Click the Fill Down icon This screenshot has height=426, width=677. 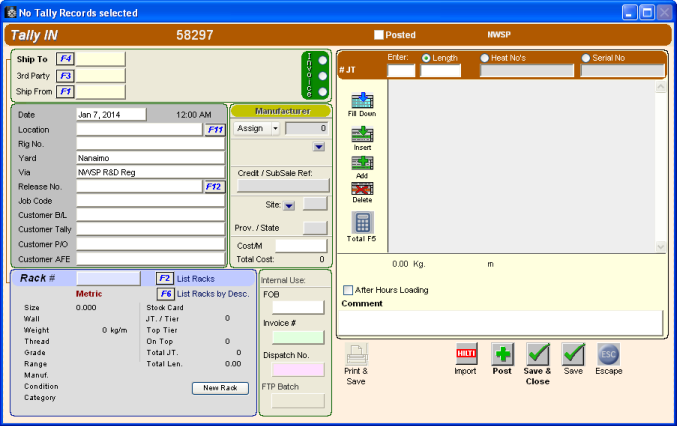361,100
